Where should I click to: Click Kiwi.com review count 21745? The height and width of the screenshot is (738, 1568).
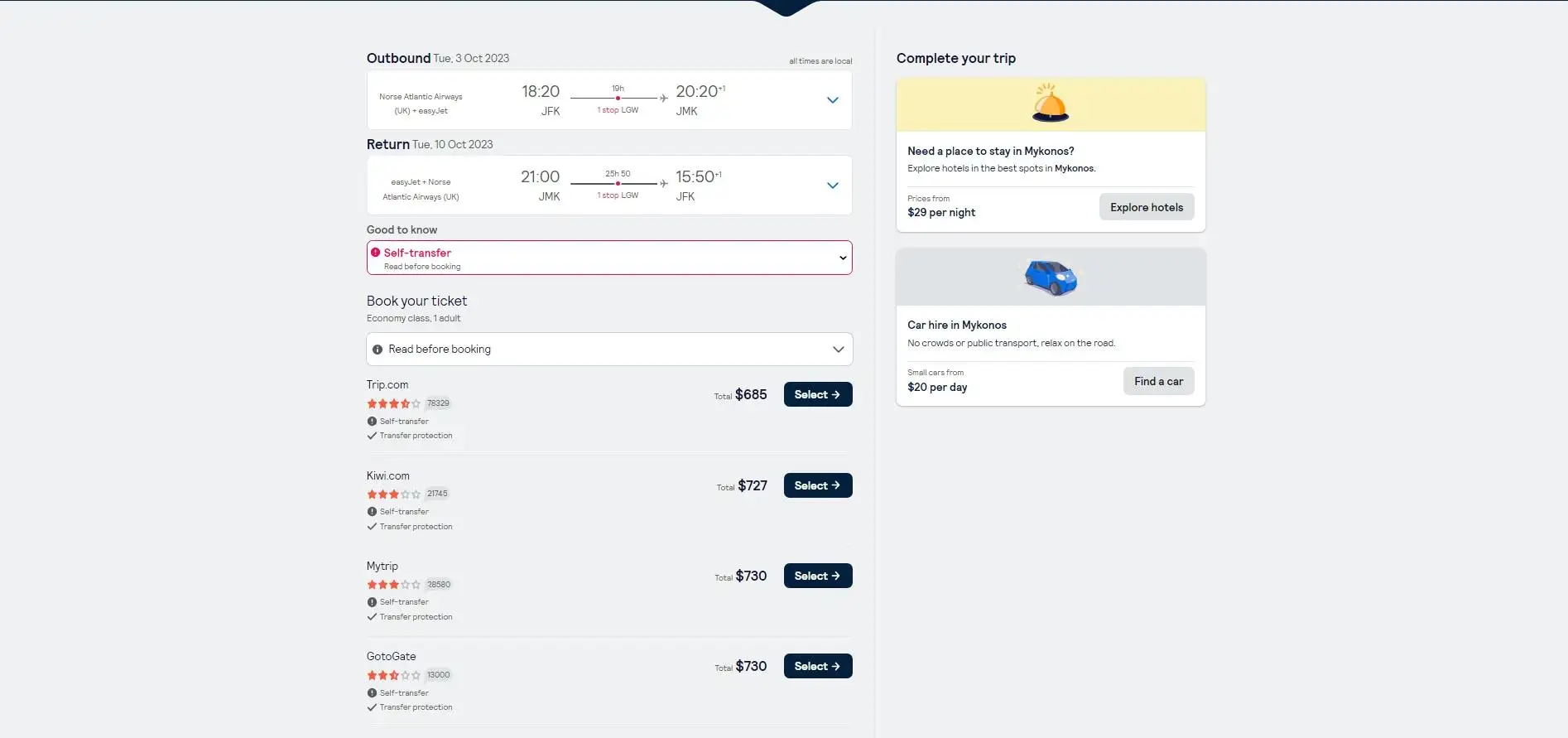[x=437, y=494]
